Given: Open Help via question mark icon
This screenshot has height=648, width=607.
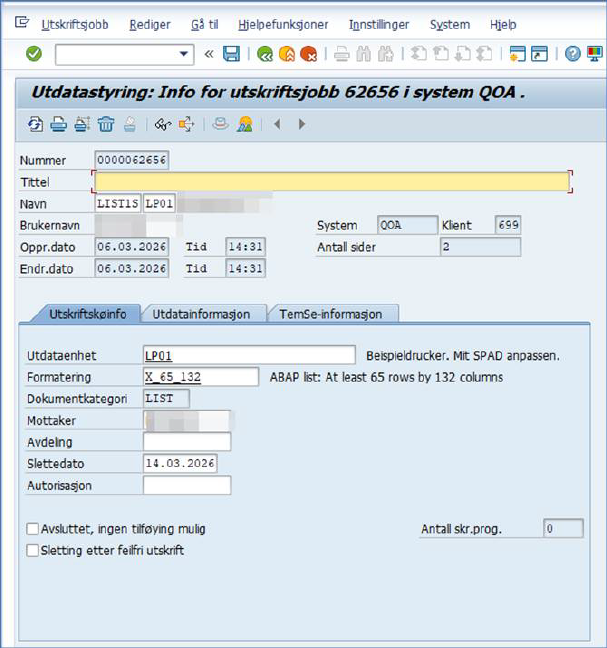Looking at the screenshot, I should pyautogui.click(x=573, y=54).
